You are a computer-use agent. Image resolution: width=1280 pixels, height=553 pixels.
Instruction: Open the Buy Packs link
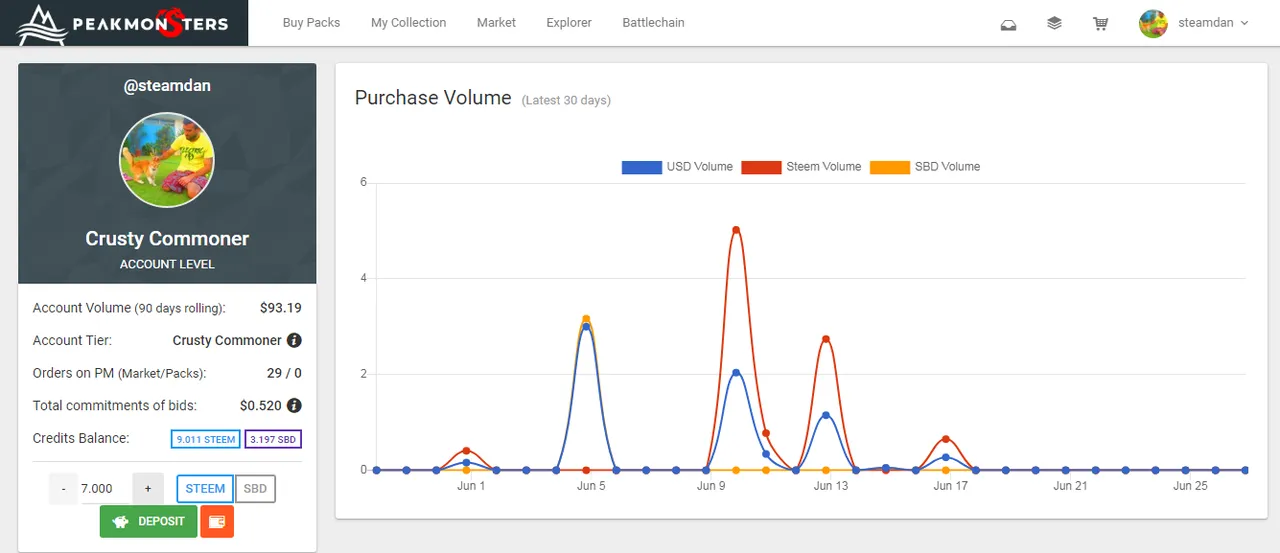(x=311, y=23)
